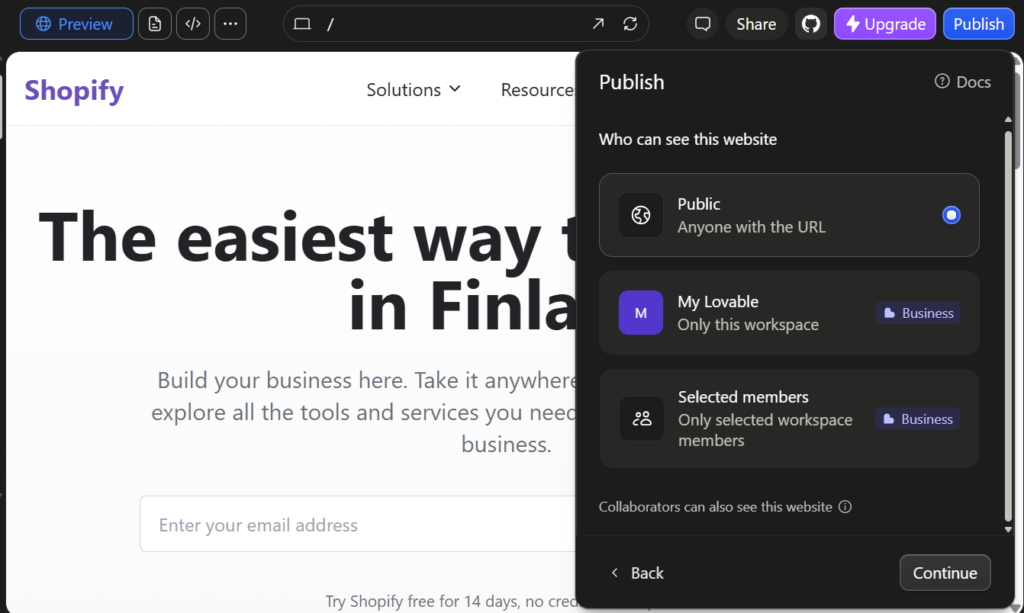Click 'Who can see this website' heading

coord(688,139)
